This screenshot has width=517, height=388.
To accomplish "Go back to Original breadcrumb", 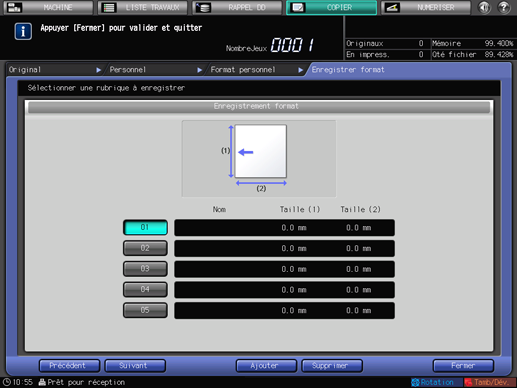I will pos(25,70).
